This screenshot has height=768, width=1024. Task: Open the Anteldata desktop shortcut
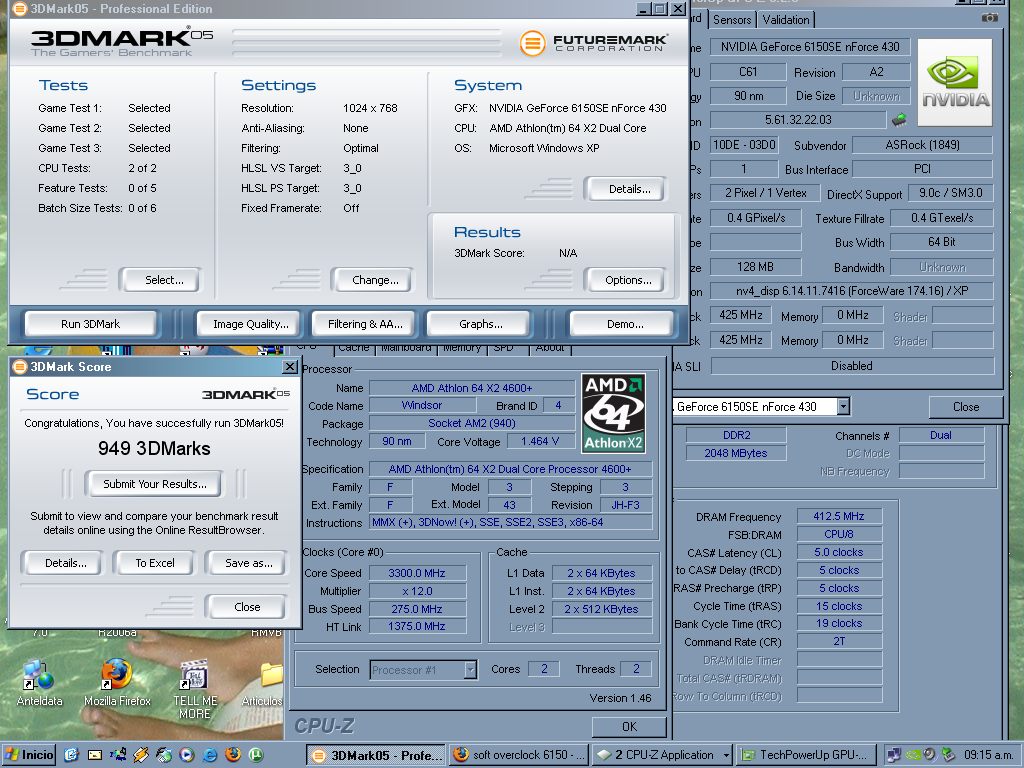pyautogui.click(x=39, y=684)
